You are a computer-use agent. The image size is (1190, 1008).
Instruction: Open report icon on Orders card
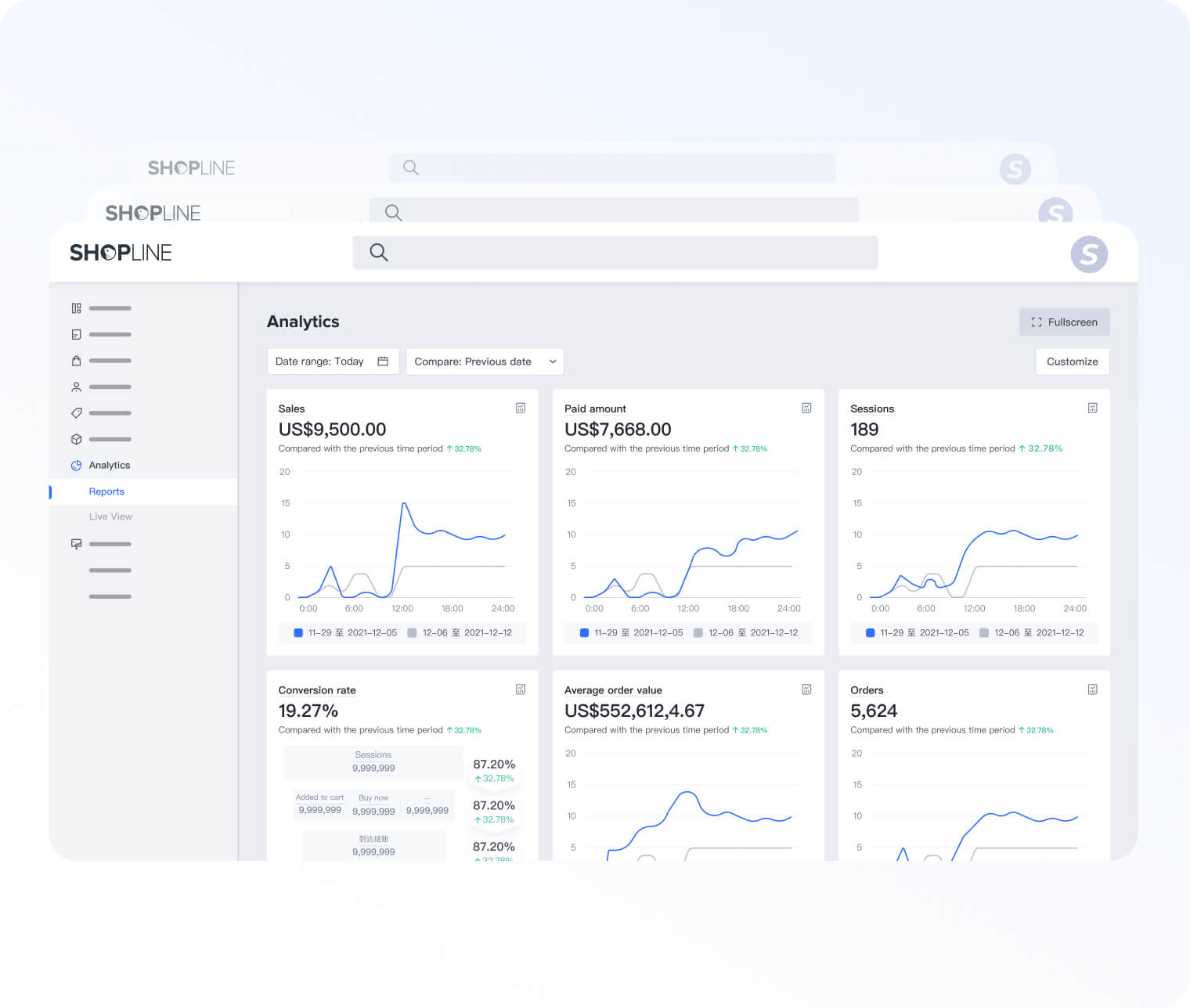click(1093, 689)
